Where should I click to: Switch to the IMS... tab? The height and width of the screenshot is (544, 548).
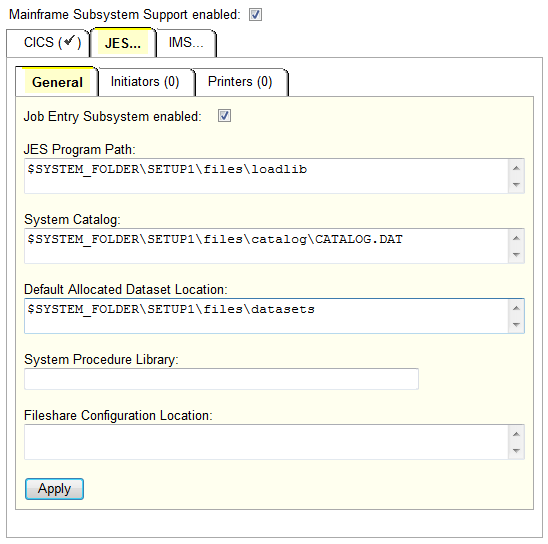186,43
